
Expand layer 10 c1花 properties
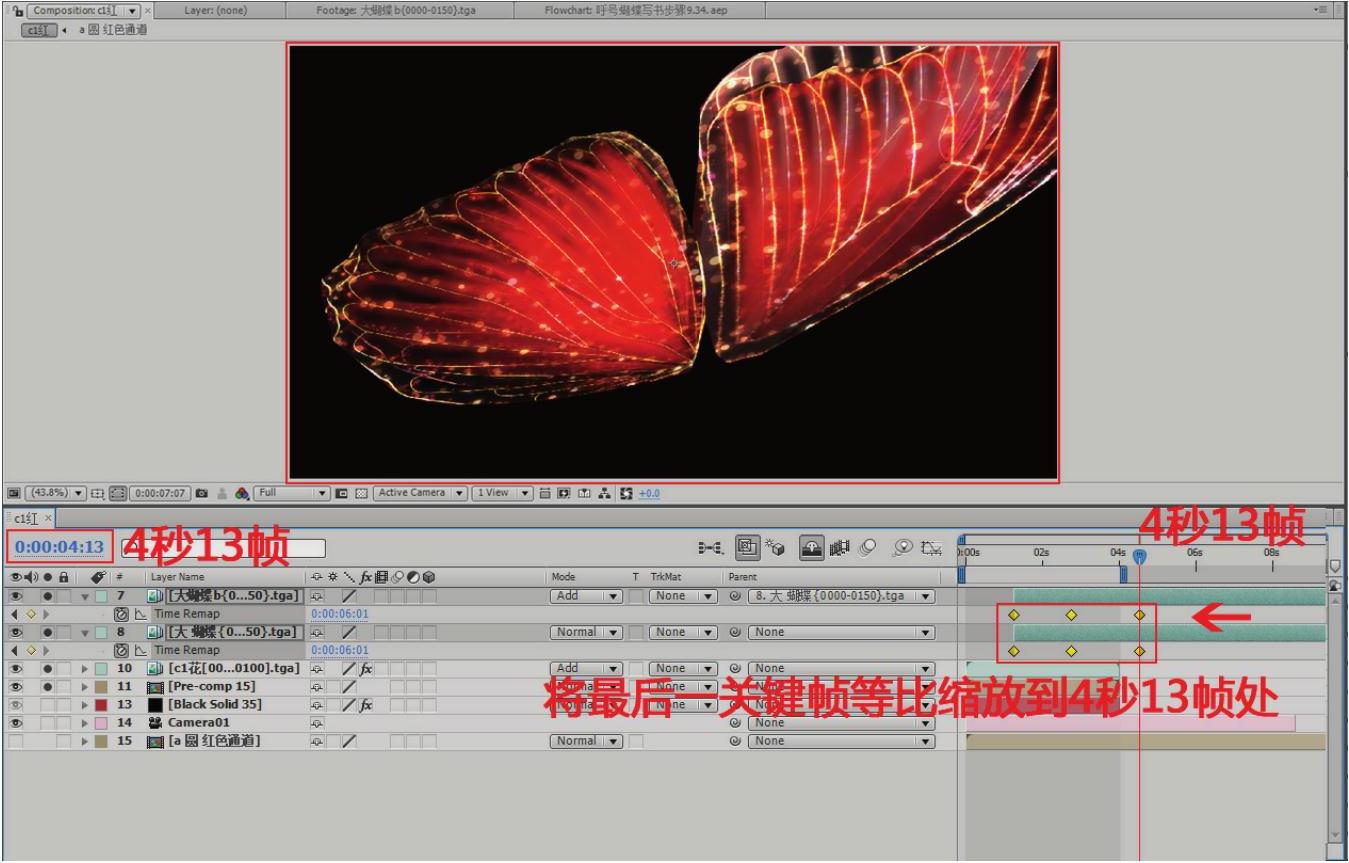coord(86,668)
